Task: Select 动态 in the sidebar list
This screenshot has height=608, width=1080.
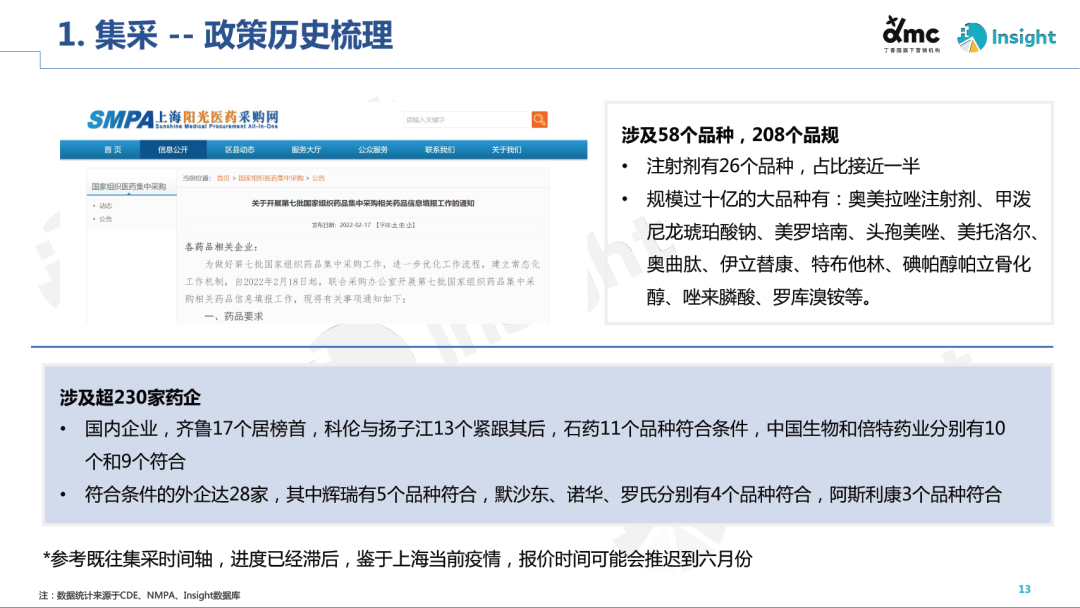Action: (105, 206)
